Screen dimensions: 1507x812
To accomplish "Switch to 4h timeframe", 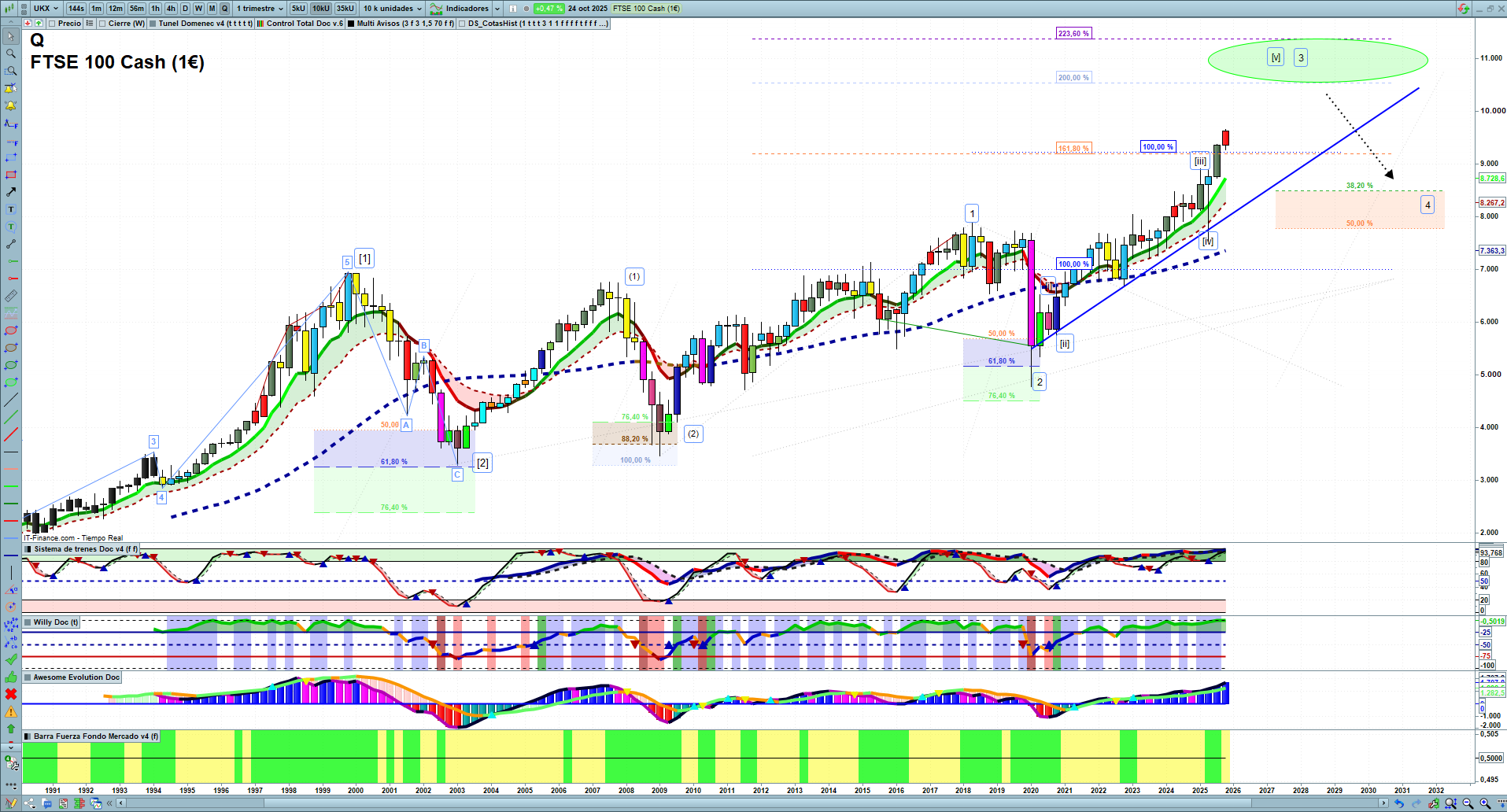I will pos(171,9).
